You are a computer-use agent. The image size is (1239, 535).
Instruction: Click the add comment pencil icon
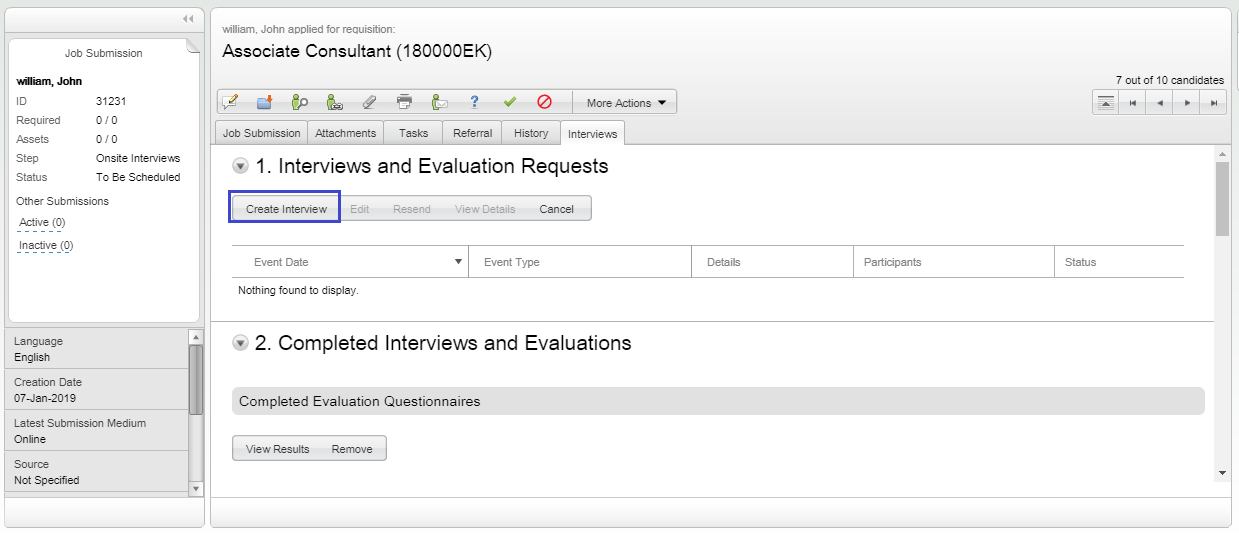230,102
